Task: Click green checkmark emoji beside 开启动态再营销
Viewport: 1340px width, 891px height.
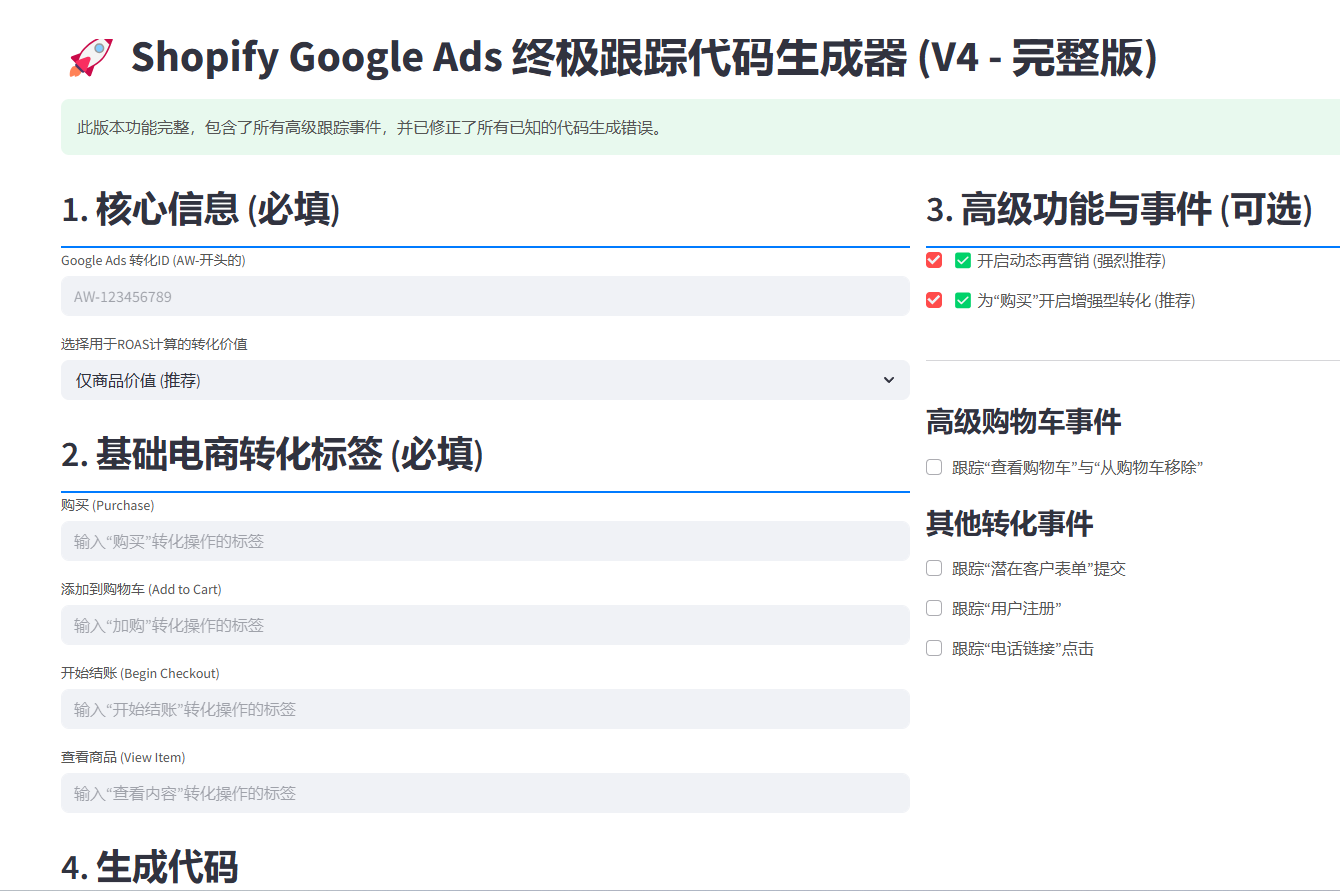Action: click(963, 261)
